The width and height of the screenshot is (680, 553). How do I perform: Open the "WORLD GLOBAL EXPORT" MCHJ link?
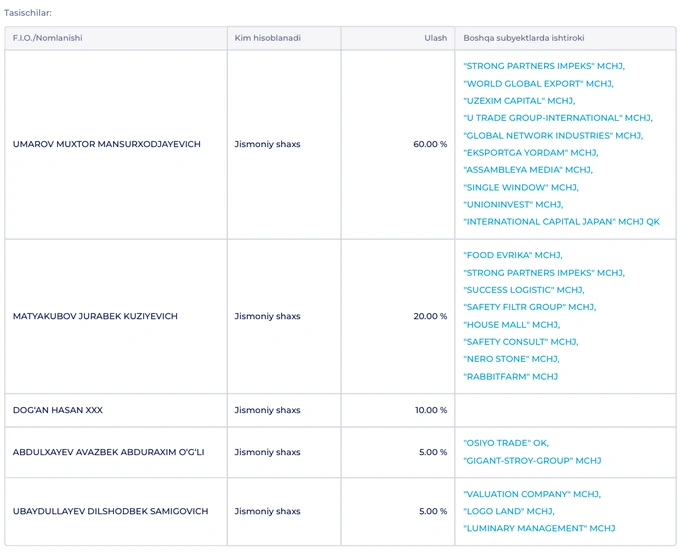click(537, 83)
